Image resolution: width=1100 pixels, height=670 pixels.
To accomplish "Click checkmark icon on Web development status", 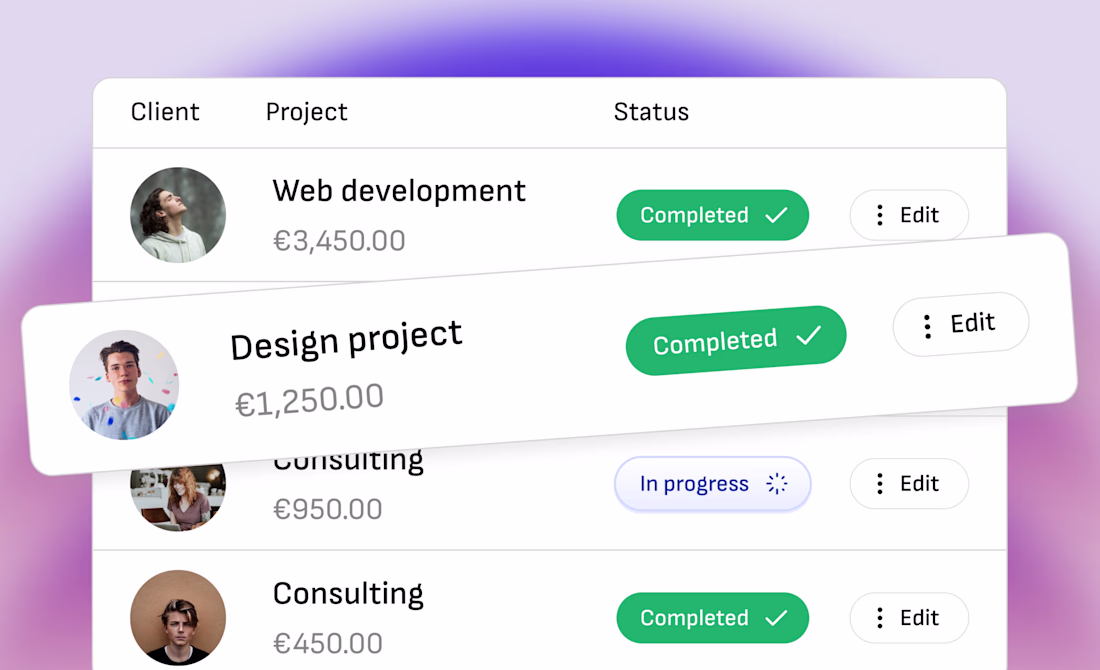I will (x=776, y=215).
